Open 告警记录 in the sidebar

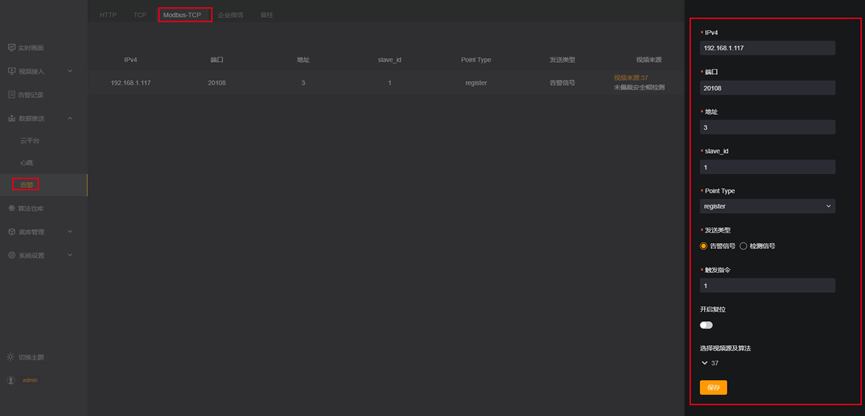pos(31,94)
